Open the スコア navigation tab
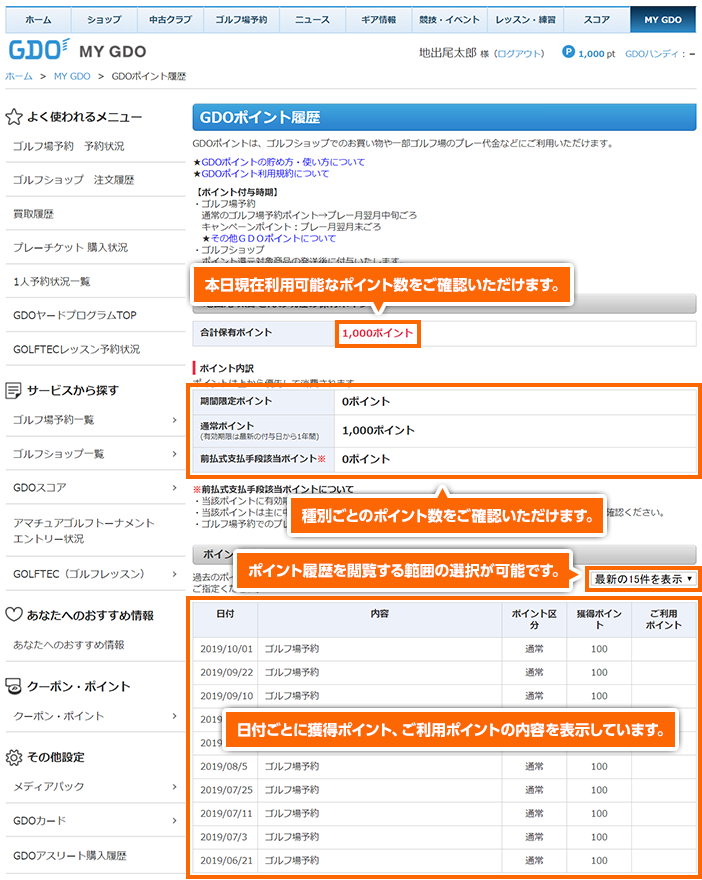The height and width of the screenshot is (880, 702). point(597,20)
